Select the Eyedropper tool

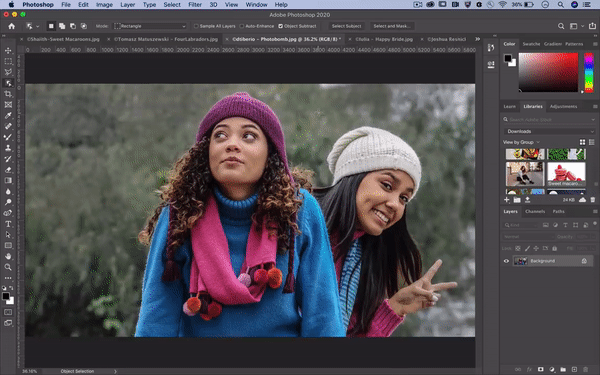click(8, 115)
